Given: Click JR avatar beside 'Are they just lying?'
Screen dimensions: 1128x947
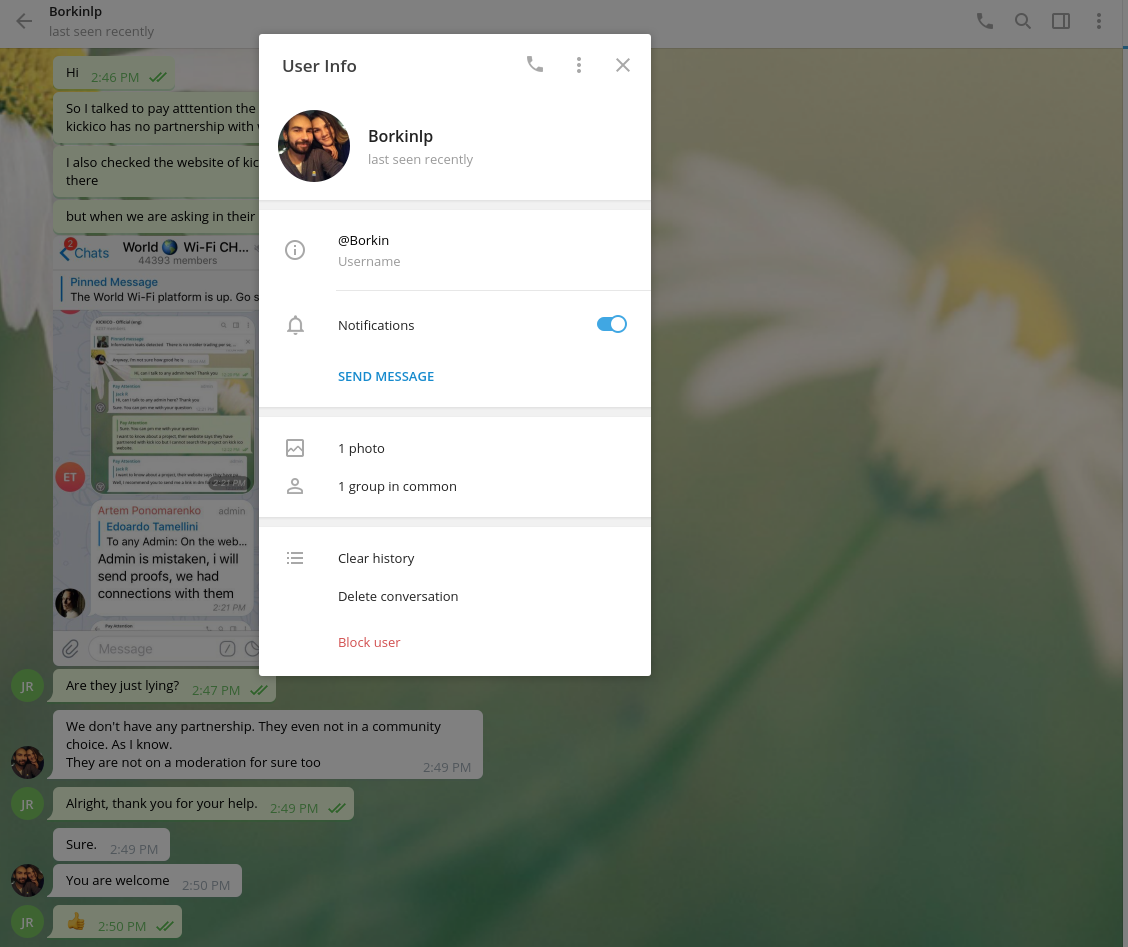Looking at the screenshot, I should (x=27, y=686).
